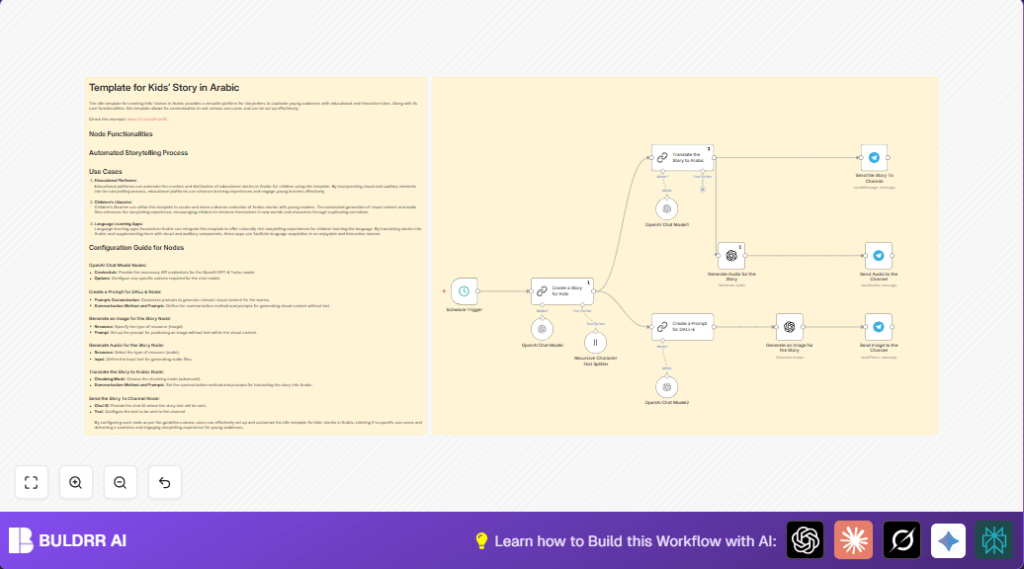Click the lightbulb icon in footer banner
1024x569 pixels.
tap(481, 540)
